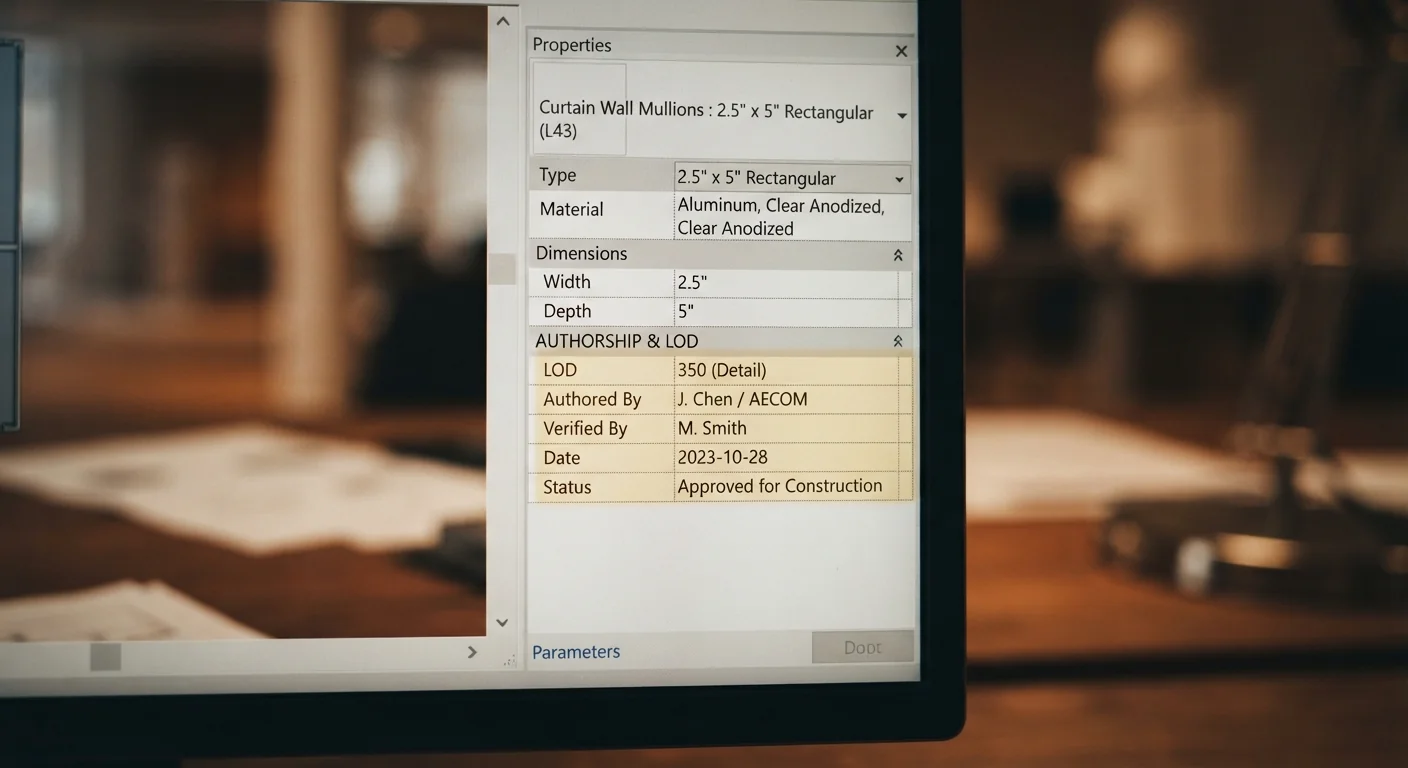Click the Width label under Dimensions
Viewport: 1408px width, 768px height.
pyautogui.click(x=567, y=282)
